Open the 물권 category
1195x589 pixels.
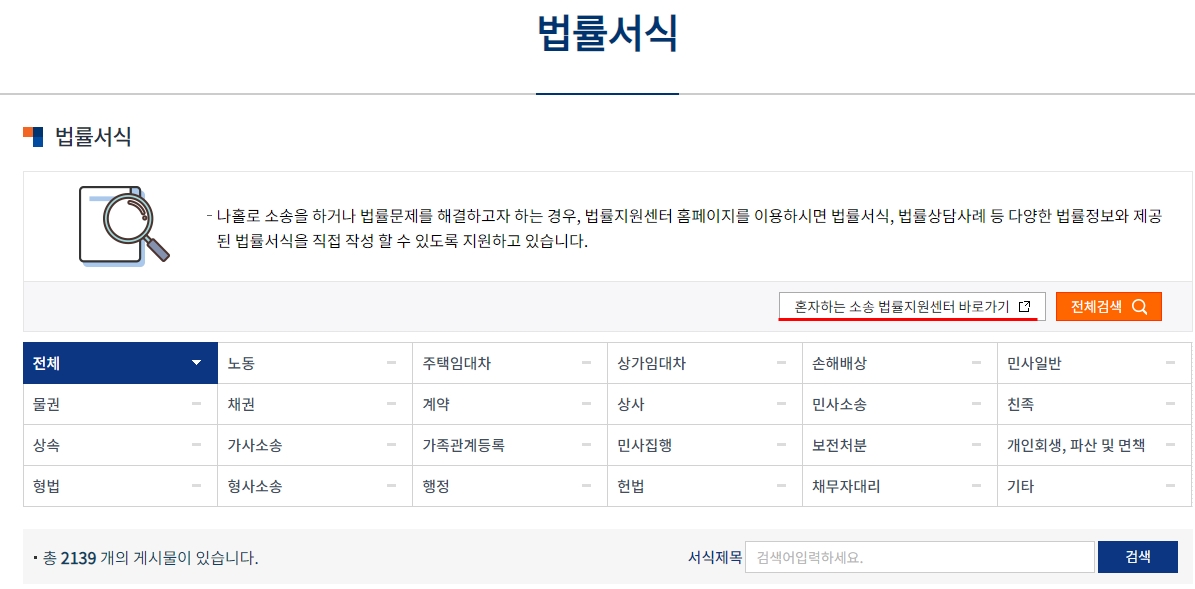120,405
